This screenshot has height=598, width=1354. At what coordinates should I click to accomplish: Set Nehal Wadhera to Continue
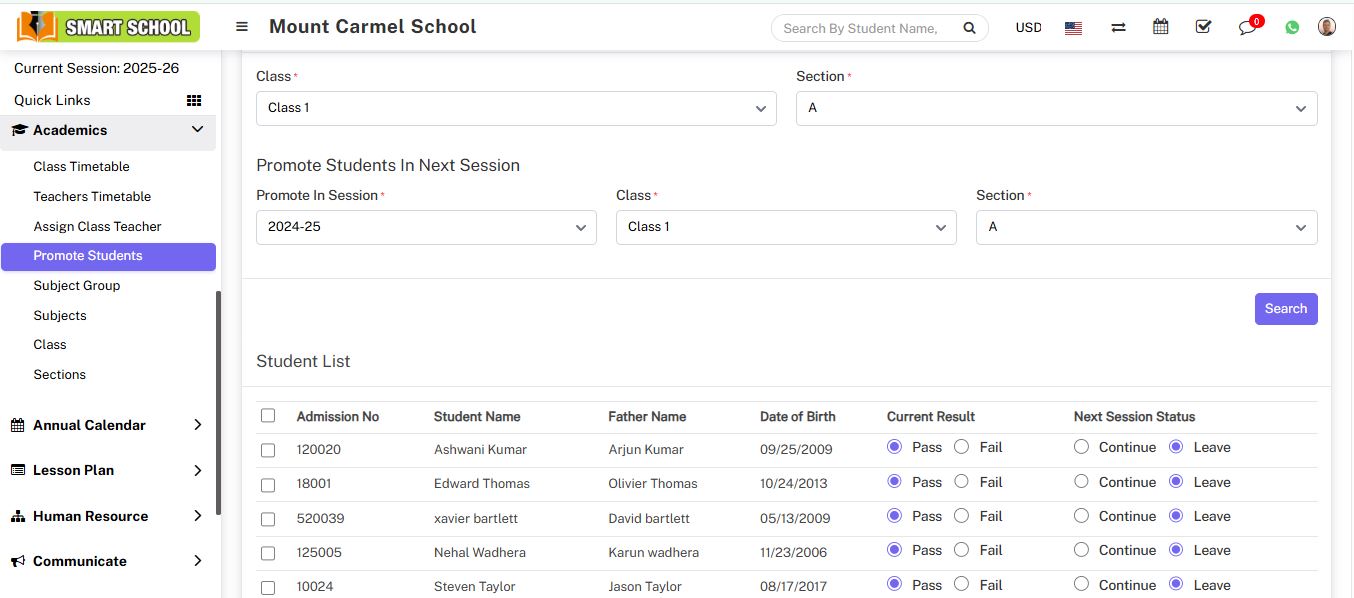[1081, 550]
